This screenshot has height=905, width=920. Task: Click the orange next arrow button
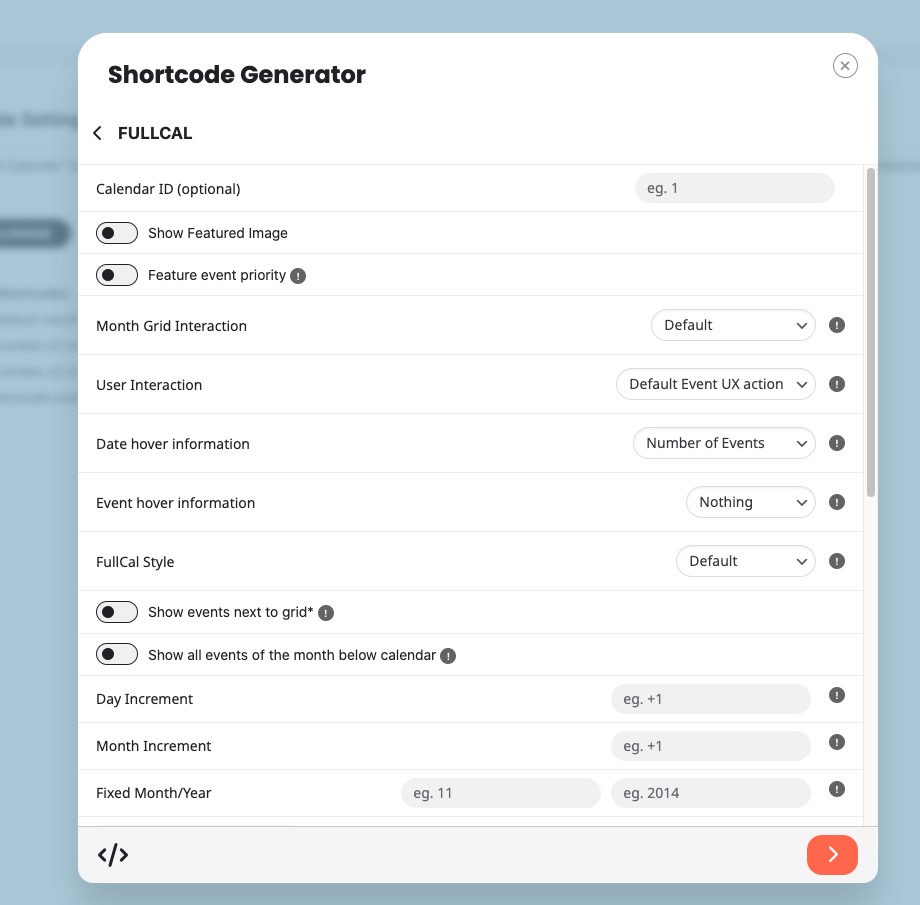click(832, 854)
